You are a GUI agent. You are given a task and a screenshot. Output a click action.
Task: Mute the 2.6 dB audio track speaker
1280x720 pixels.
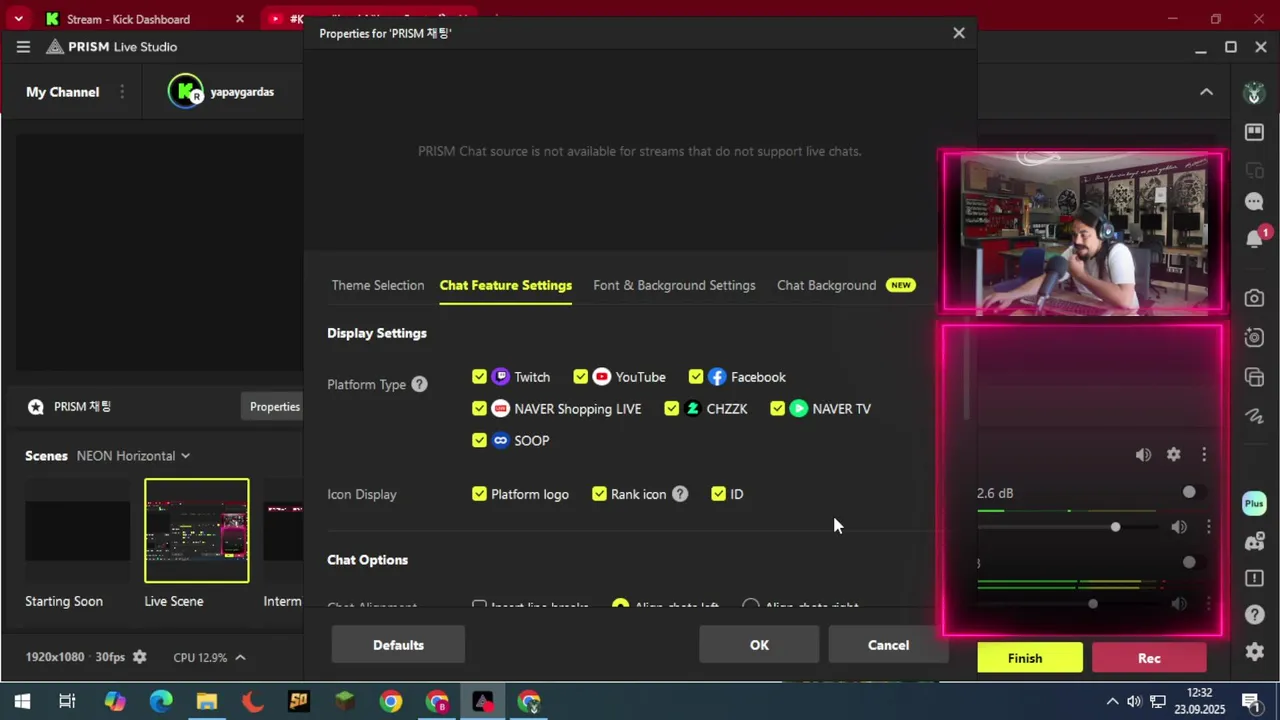click(x=1179, y=527)
